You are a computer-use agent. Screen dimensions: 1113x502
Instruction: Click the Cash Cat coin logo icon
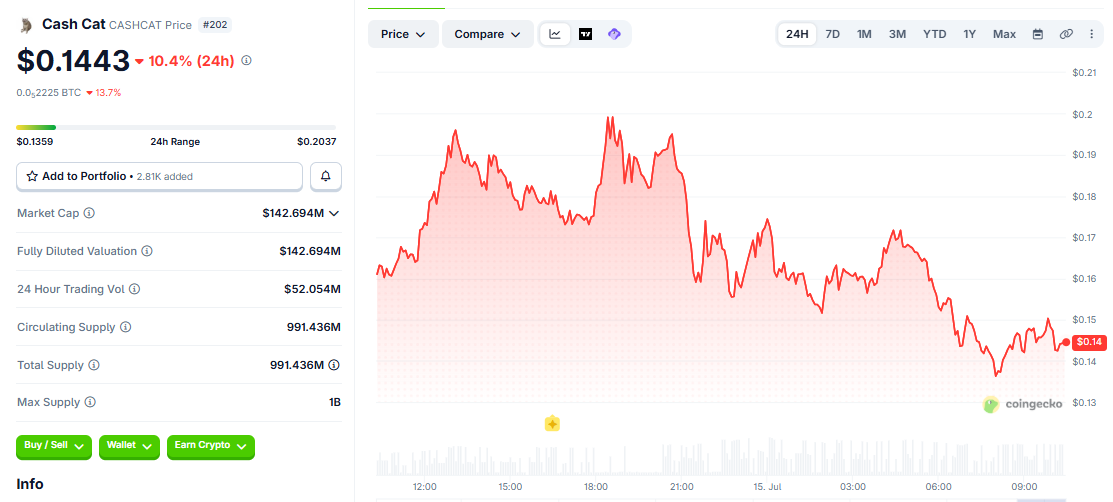pyautogui.click(x=26, y=26)
